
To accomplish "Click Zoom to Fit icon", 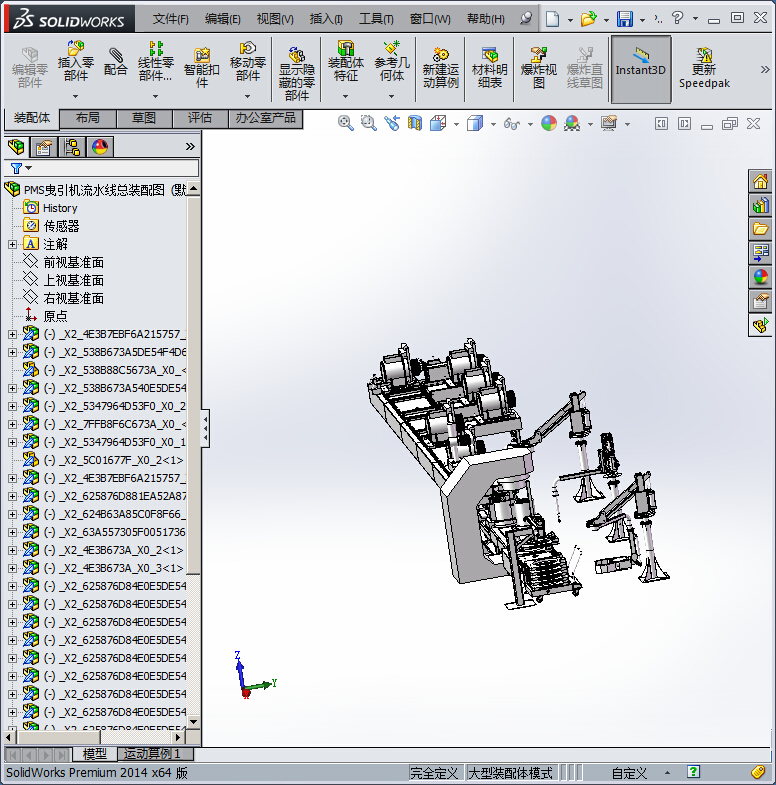I will point(345,123).
